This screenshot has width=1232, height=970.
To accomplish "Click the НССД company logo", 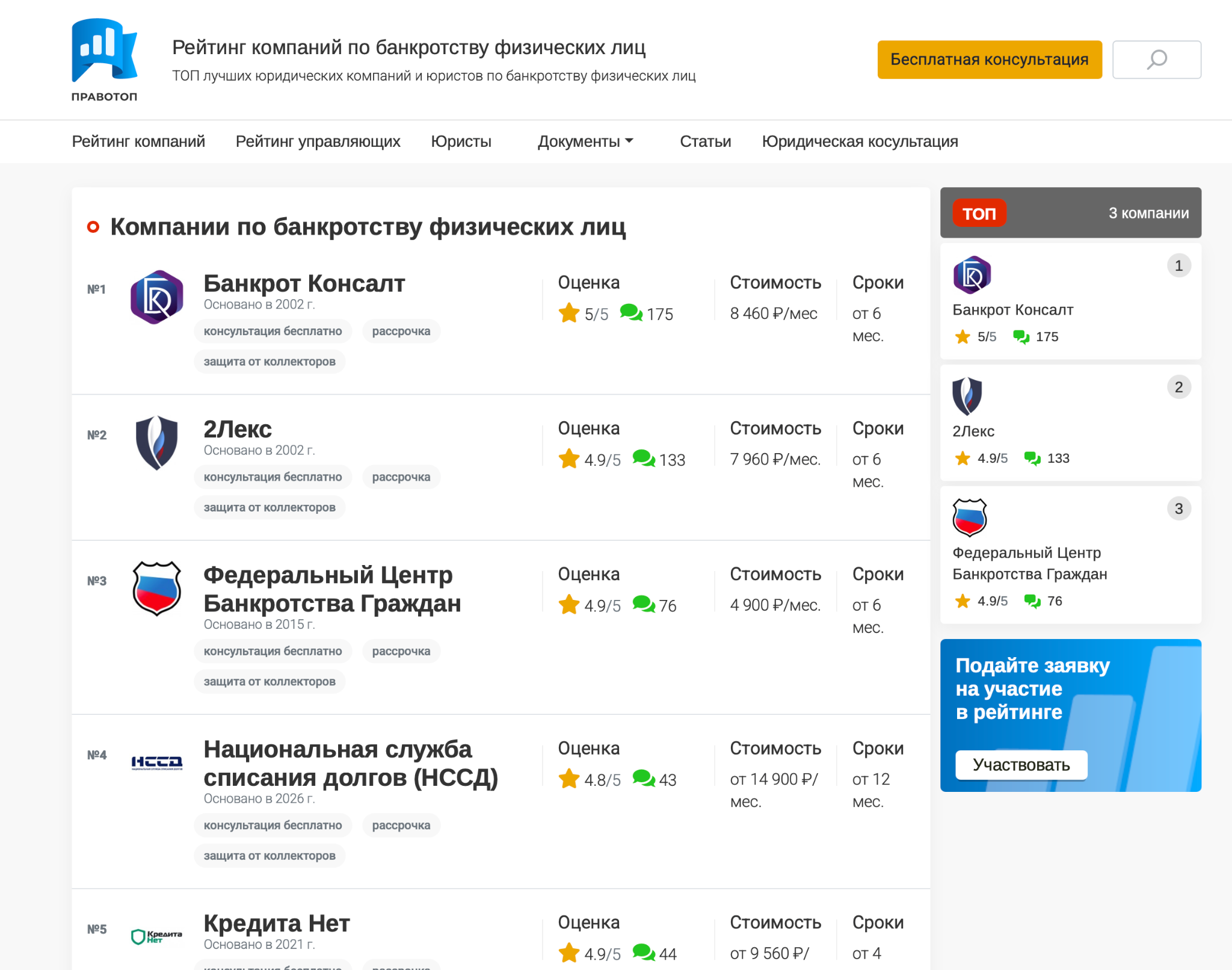I will pyautogui.click(x=157, y=763).
